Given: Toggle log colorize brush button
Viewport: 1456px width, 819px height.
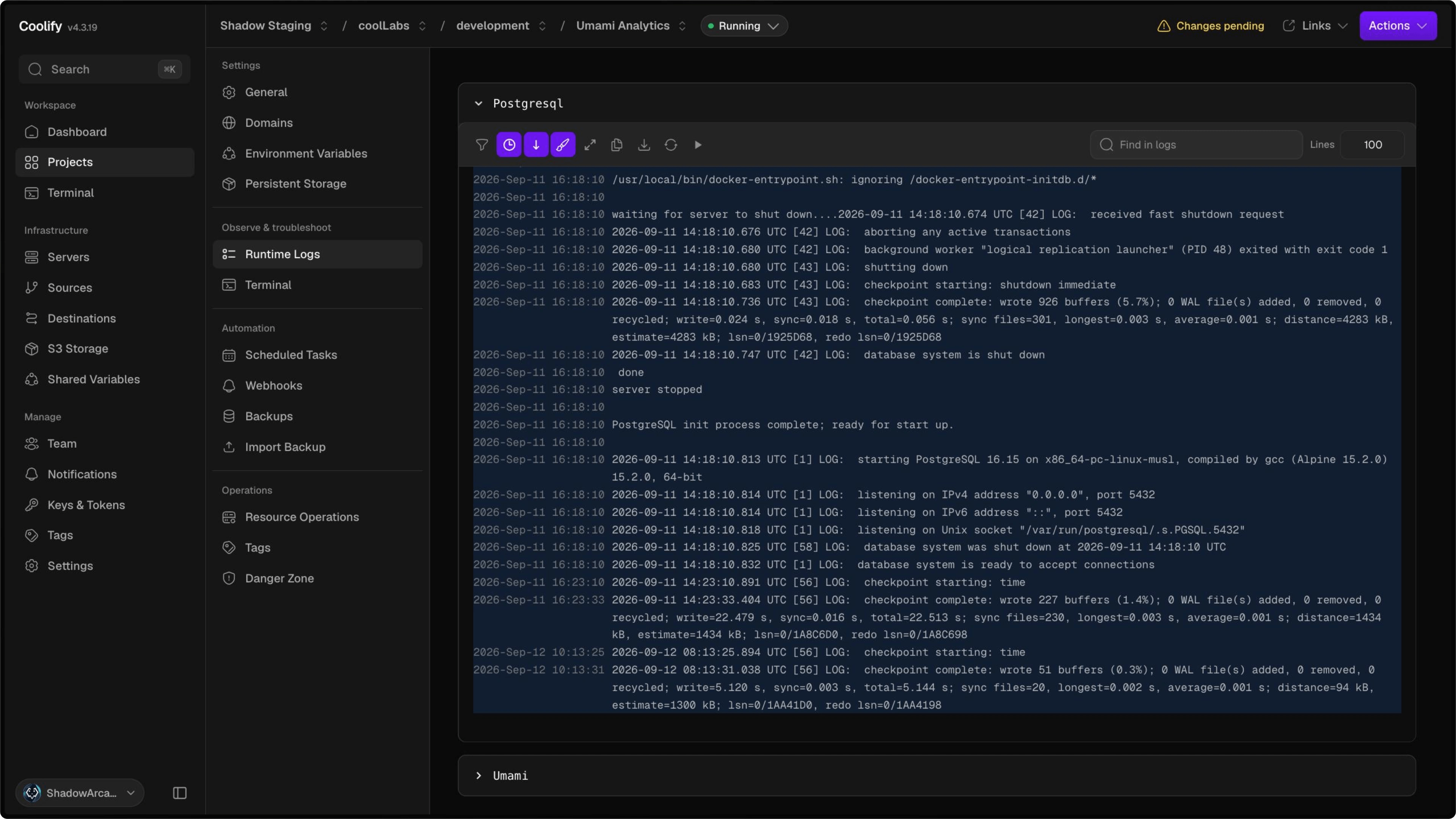Looking at the screenshot, I should (x=563, y=145).
